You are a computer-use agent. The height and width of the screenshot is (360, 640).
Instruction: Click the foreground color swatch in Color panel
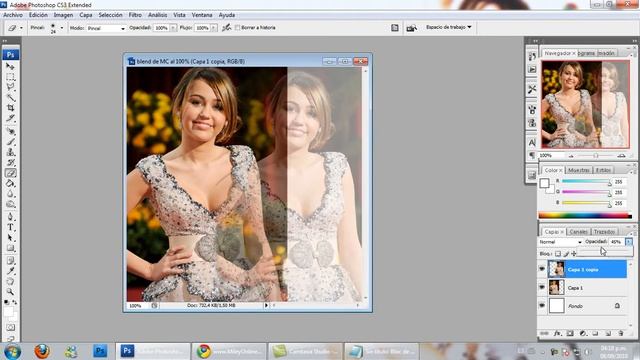pyautogui.click(x=544, y=183)
